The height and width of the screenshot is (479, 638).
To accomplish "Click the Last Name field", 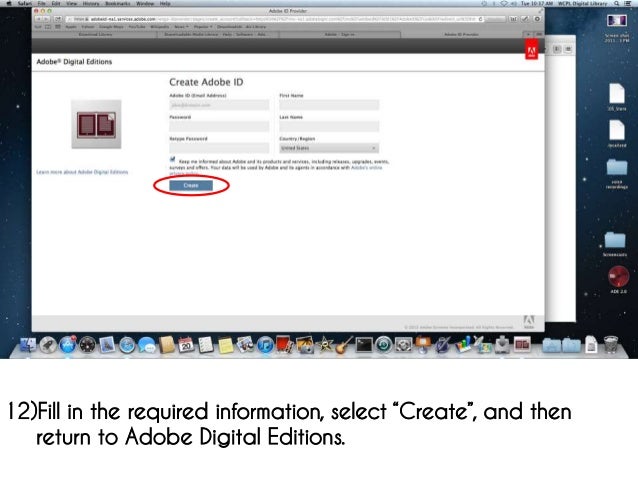I will pos(329,127).
